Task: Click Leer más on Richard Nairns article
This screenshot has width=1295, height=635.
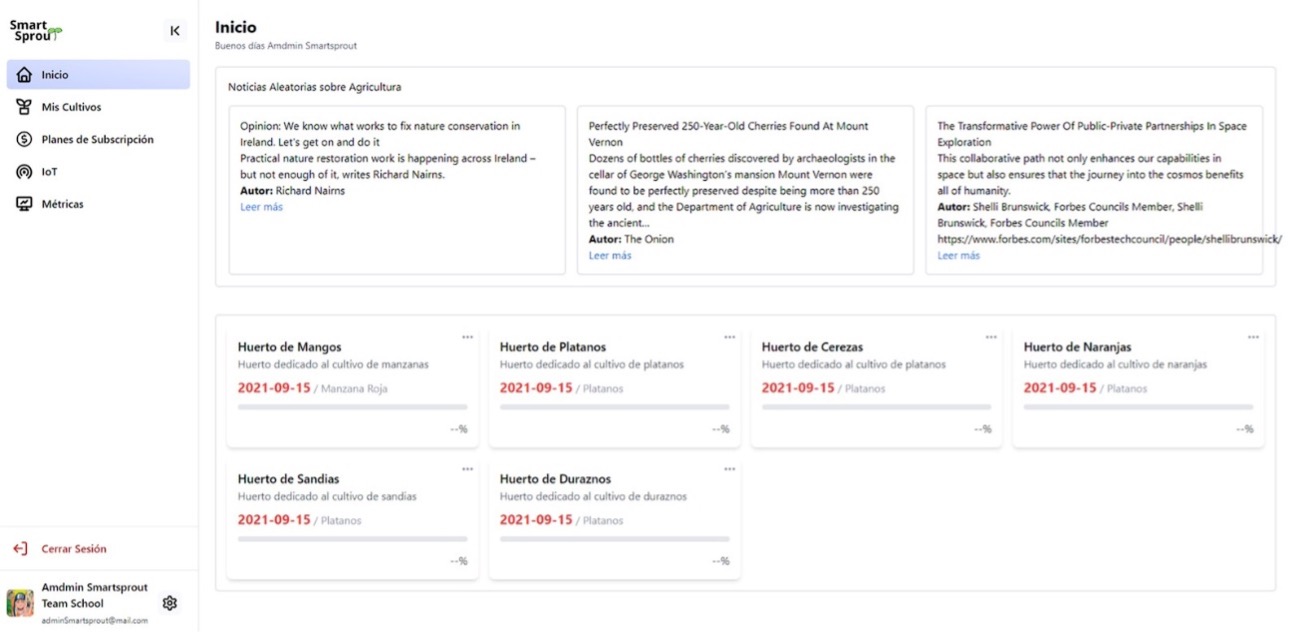Action: coord(261,207)
